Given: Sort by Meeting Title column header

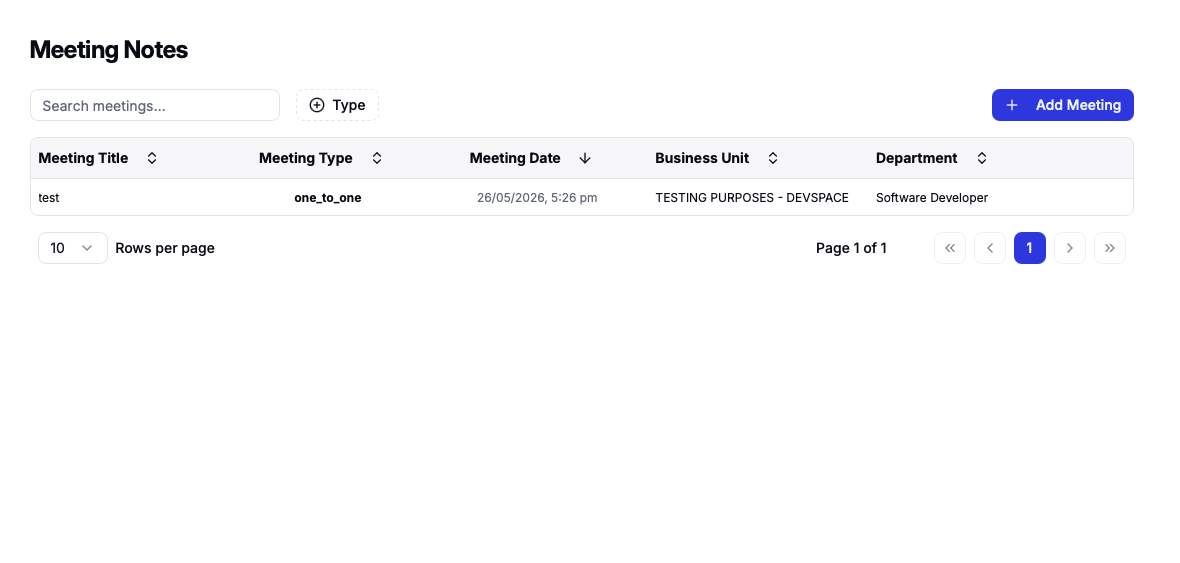Looking at the screenshot, I should click(84, 158).
